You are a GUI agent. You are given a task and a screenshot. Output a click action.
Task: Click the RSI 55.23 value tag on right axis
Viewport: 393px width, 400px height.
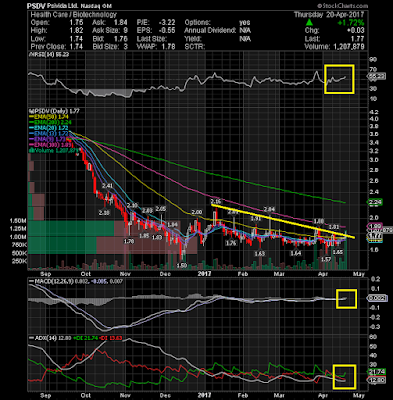tap(377, 76)
